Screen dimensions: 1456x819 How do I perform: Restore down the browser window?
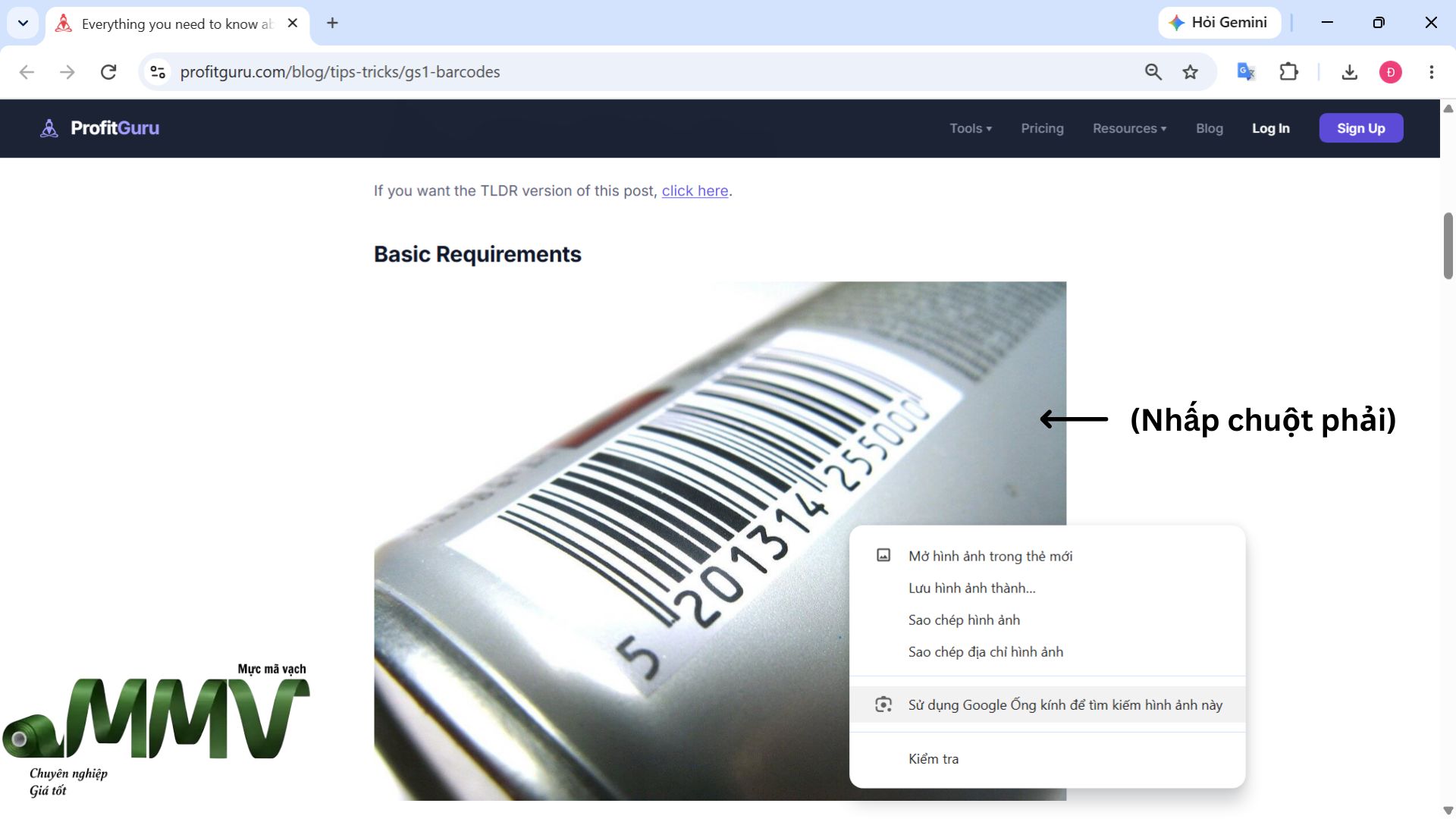1379,23
